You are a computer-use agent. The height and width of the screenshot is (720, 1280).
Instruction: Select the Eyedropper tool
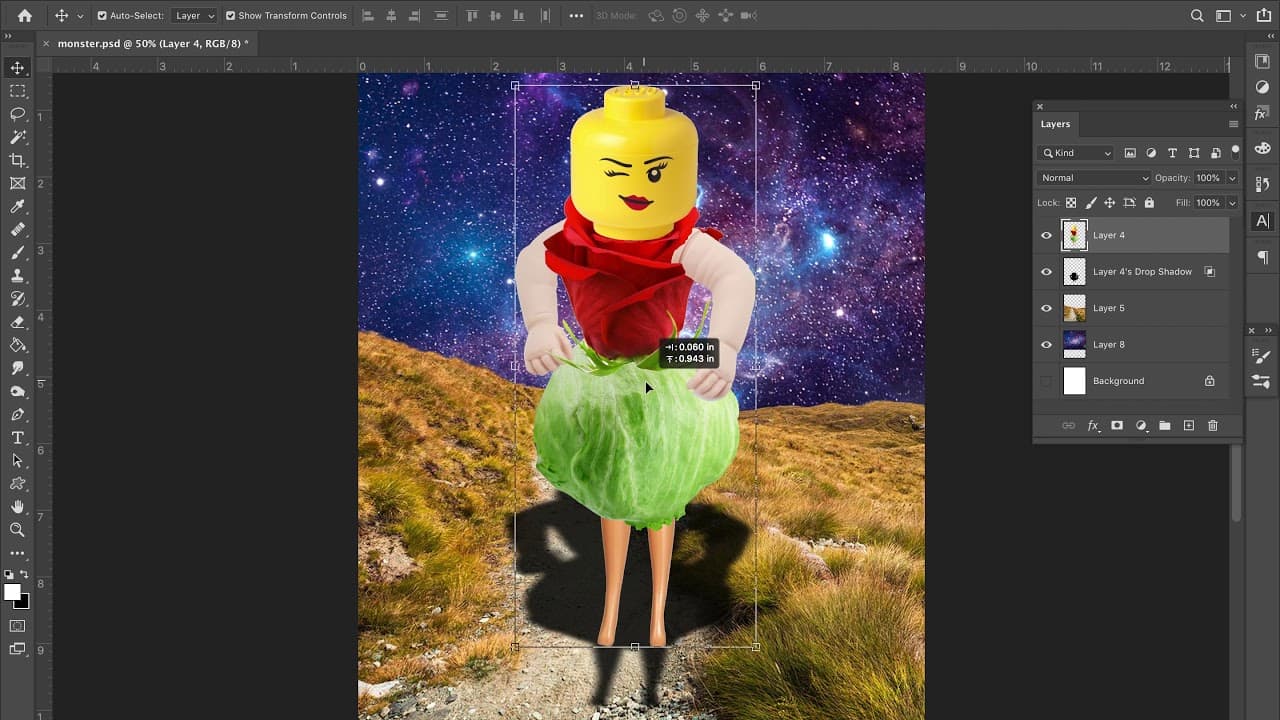[17, 206]
